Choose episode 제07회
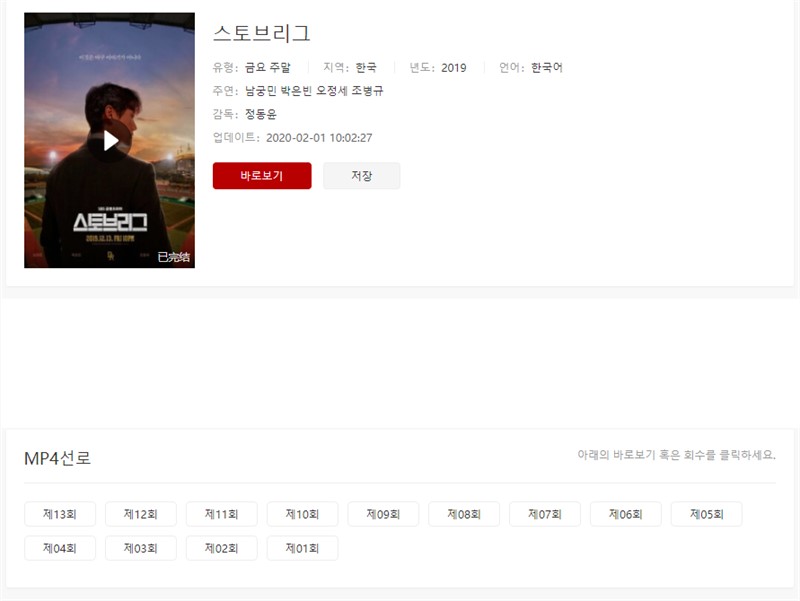Image resolution: width=800 pixels, height=601 pixels. [x=545, y=514]
